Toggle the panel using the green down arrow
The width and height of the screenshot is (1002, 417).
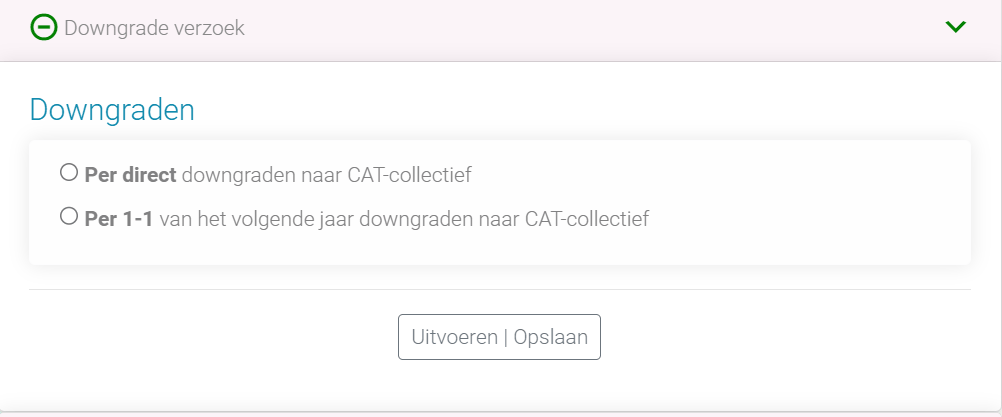955,27
